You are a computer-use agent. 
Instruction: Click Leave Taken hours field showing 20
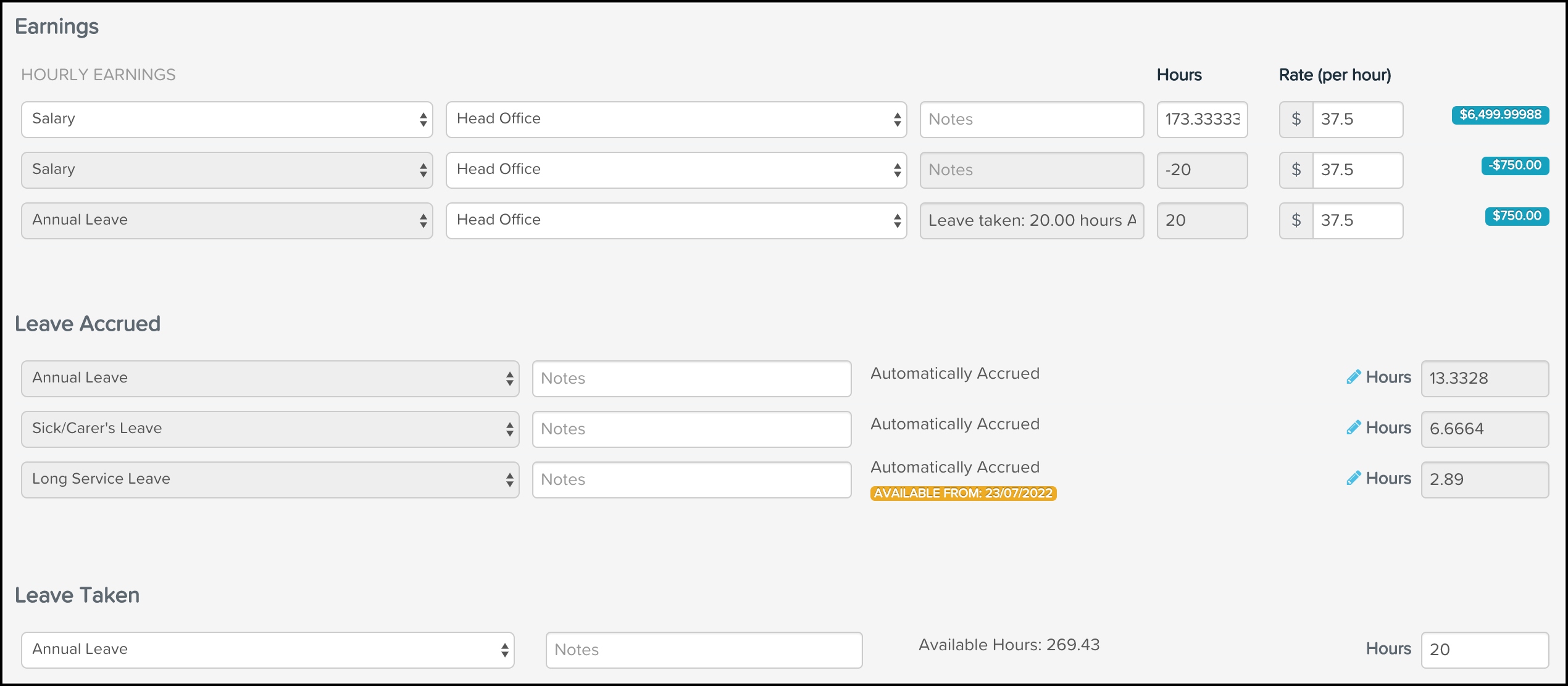pos(1484,650)
